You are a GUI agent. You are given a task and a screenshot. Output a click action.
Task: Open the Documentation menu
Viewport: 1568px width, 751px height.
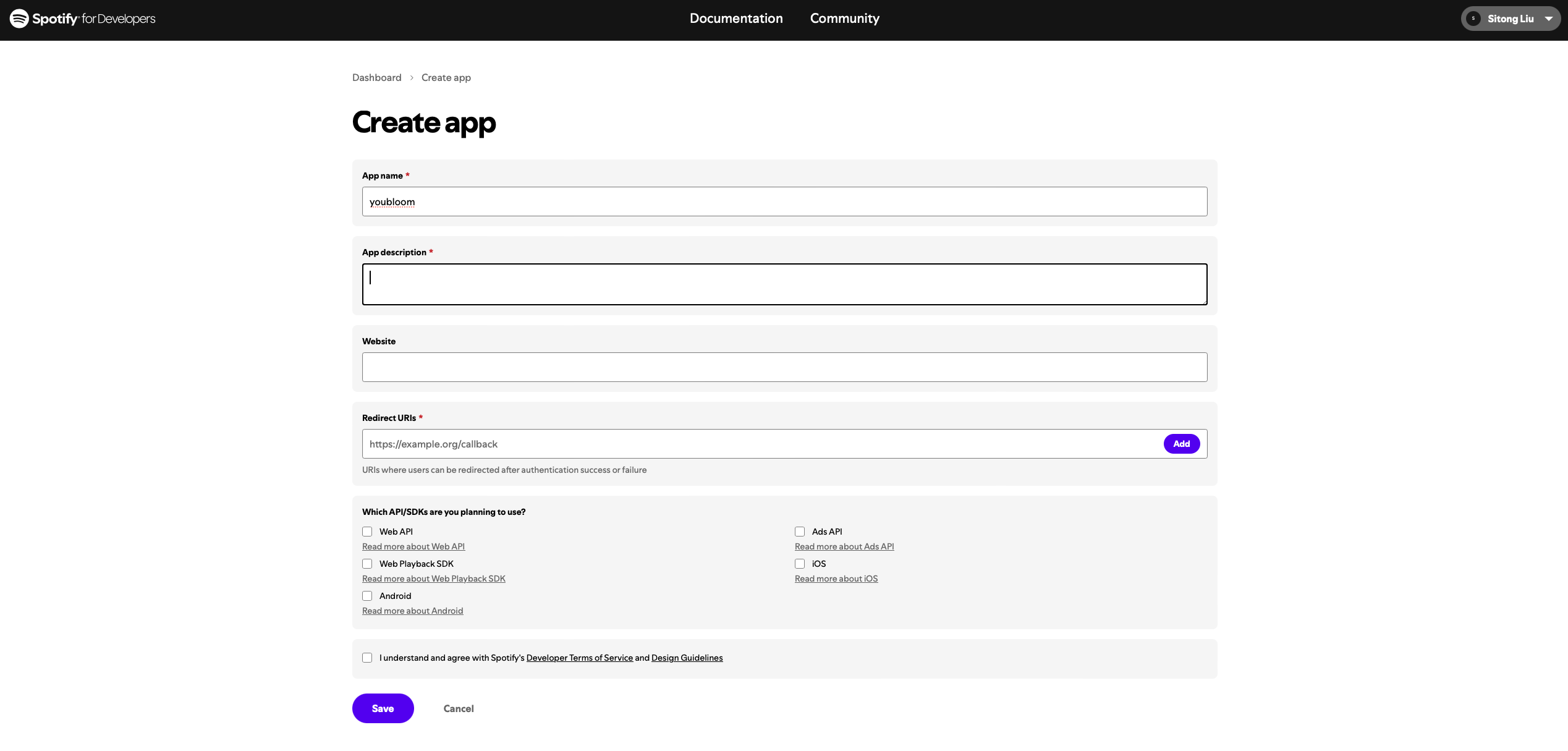(x=736, y=19)
